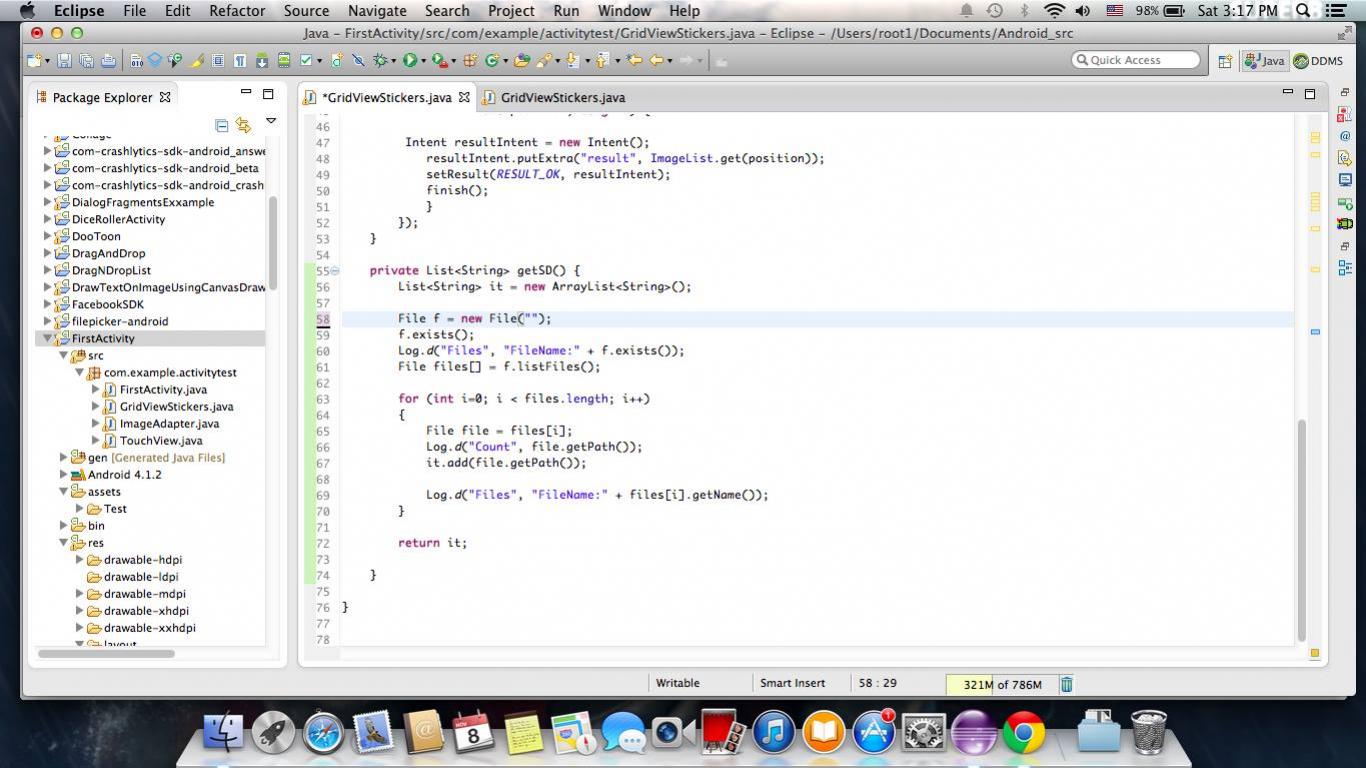Viewport: 1366px width, 768px height.
Task: Maximize the editor area
Action: (1310, 93)
